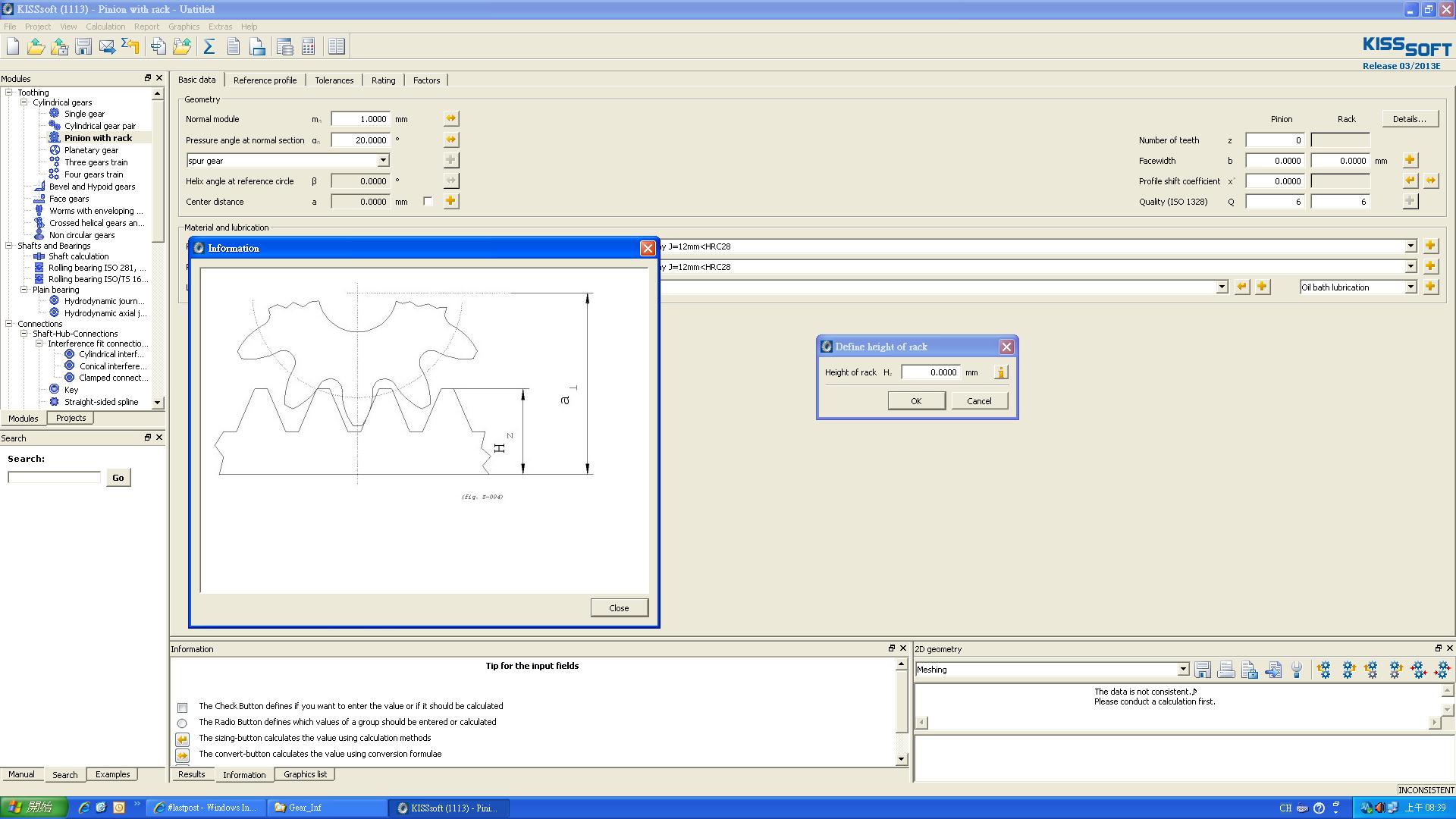This screenshot has width=1456, height=819.
Task: Click the Height of rack input field
Action: click(x=930, y=372)
